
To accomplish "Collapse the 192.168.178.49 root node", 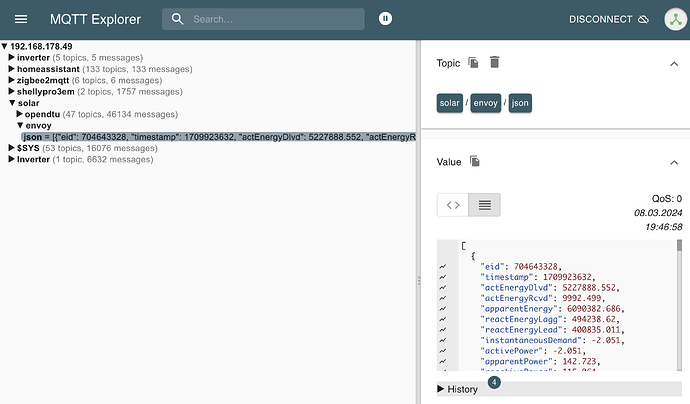I will (4, 46).
